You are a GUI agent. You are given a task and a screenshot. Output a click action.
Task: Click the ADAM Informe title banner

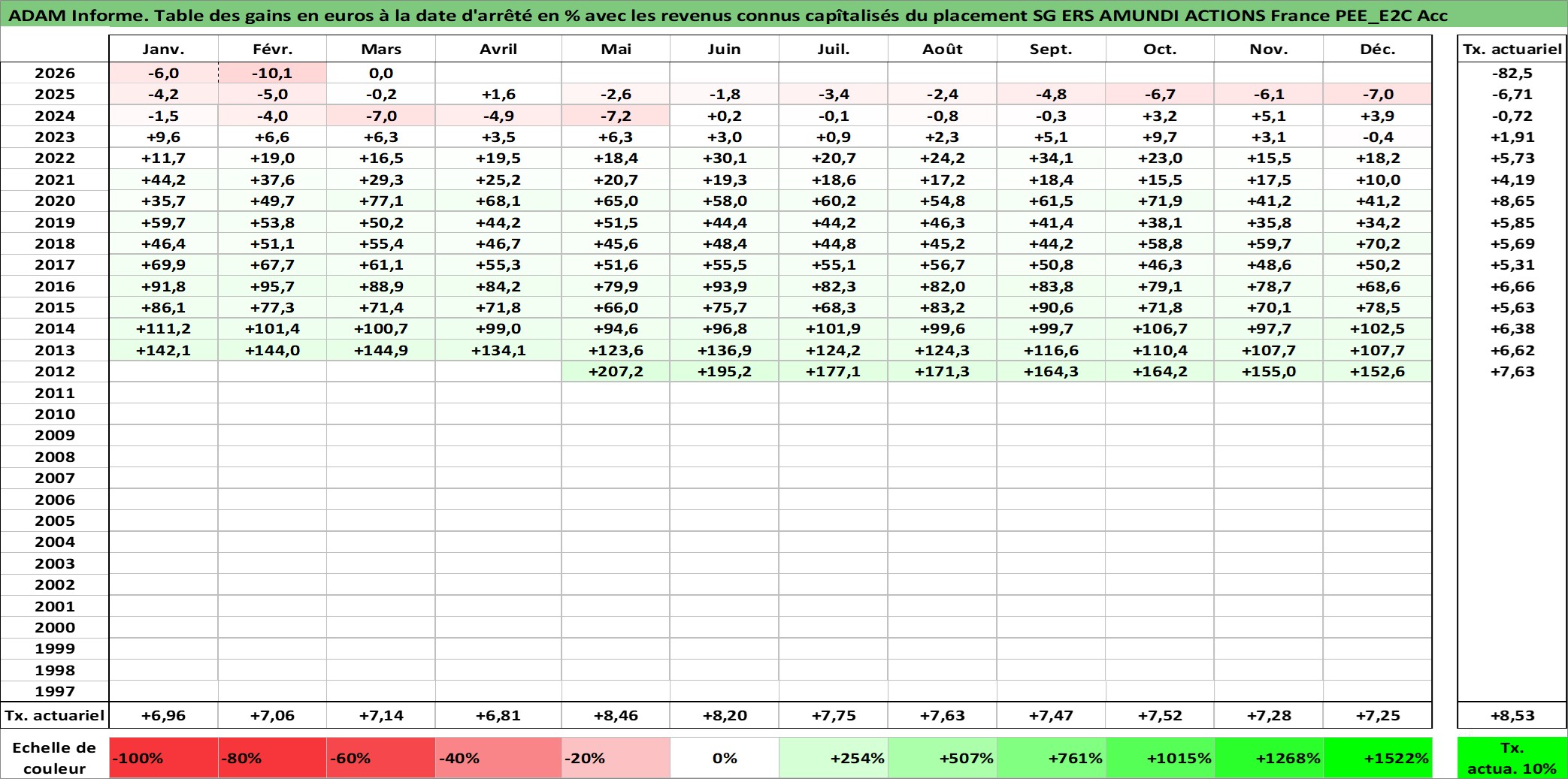(784, 15)
